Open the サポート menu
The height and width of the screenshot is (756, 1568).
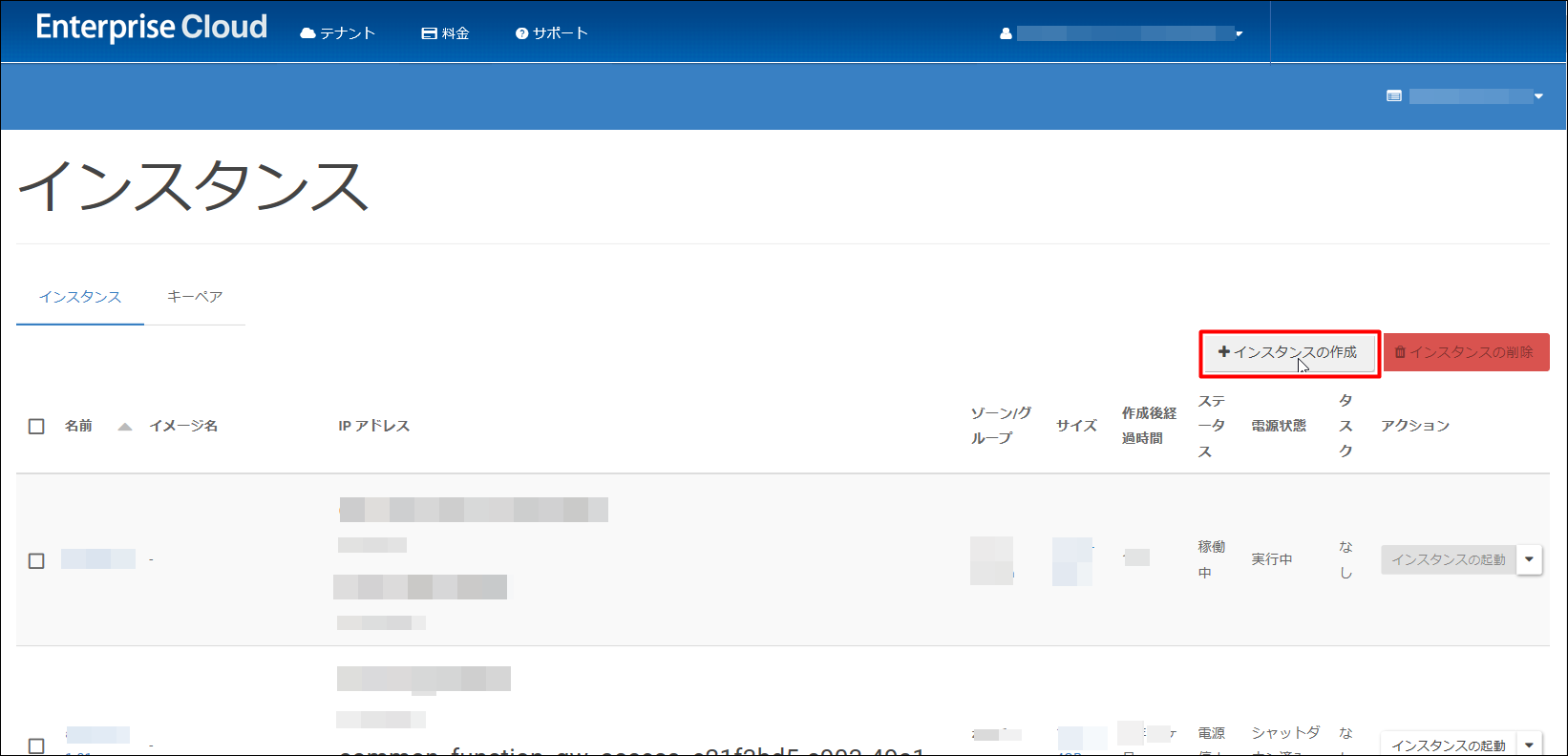pos(552,33)
